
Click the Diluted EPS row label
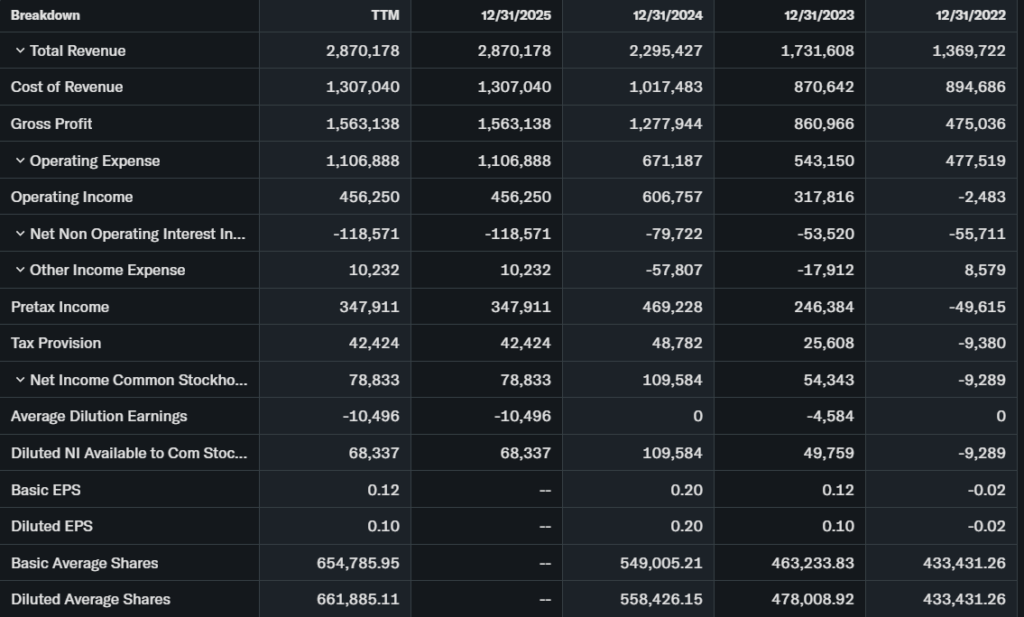click(x=52, y=526)
